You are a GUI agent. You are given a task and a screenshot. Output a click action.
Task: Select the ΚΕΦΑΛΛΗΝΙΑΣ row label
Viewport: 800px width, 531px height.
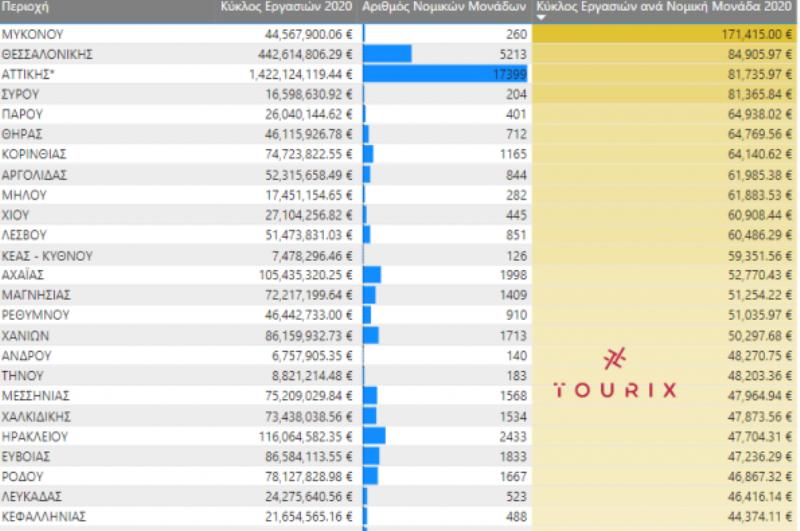tap(44, 516)
